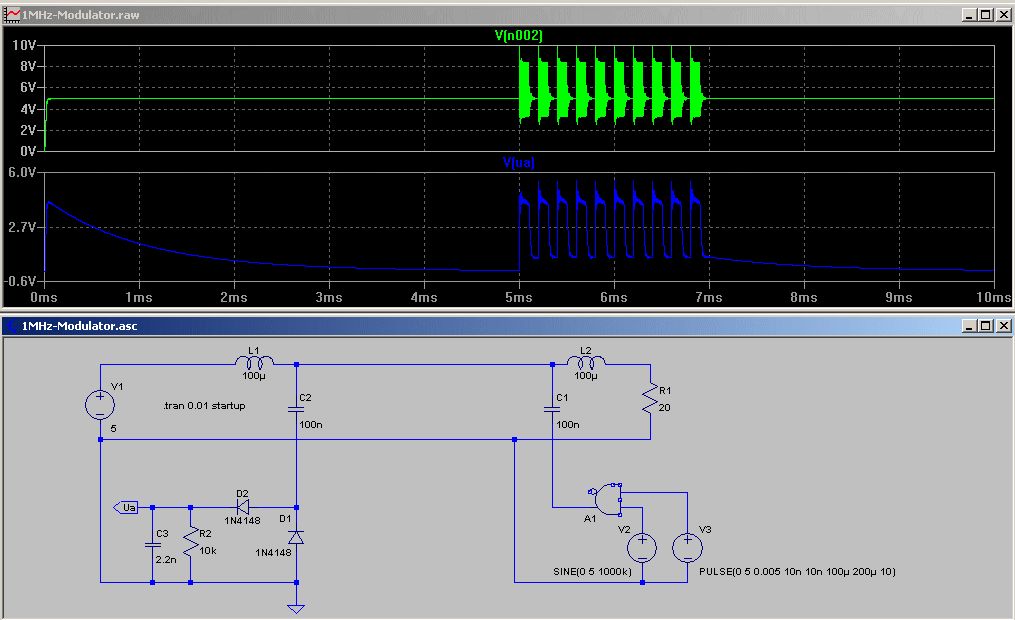The height and width of the screenshot is (620, 1015).
Task: Click the 5ms time axis label
Action: (518, 297)
